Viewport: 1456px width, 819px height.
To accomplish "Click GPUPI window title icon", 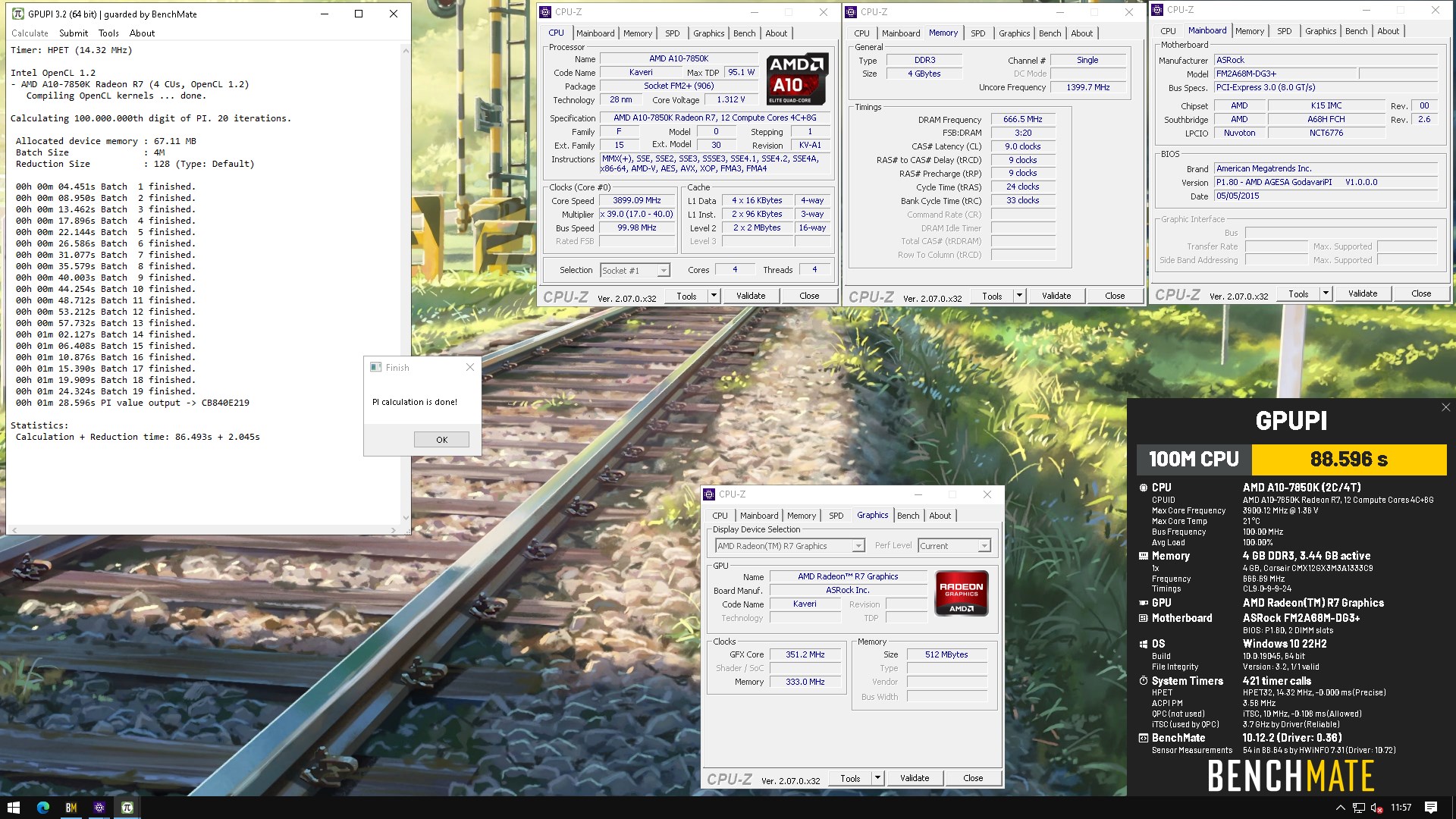I will click(x=17, y=14).
